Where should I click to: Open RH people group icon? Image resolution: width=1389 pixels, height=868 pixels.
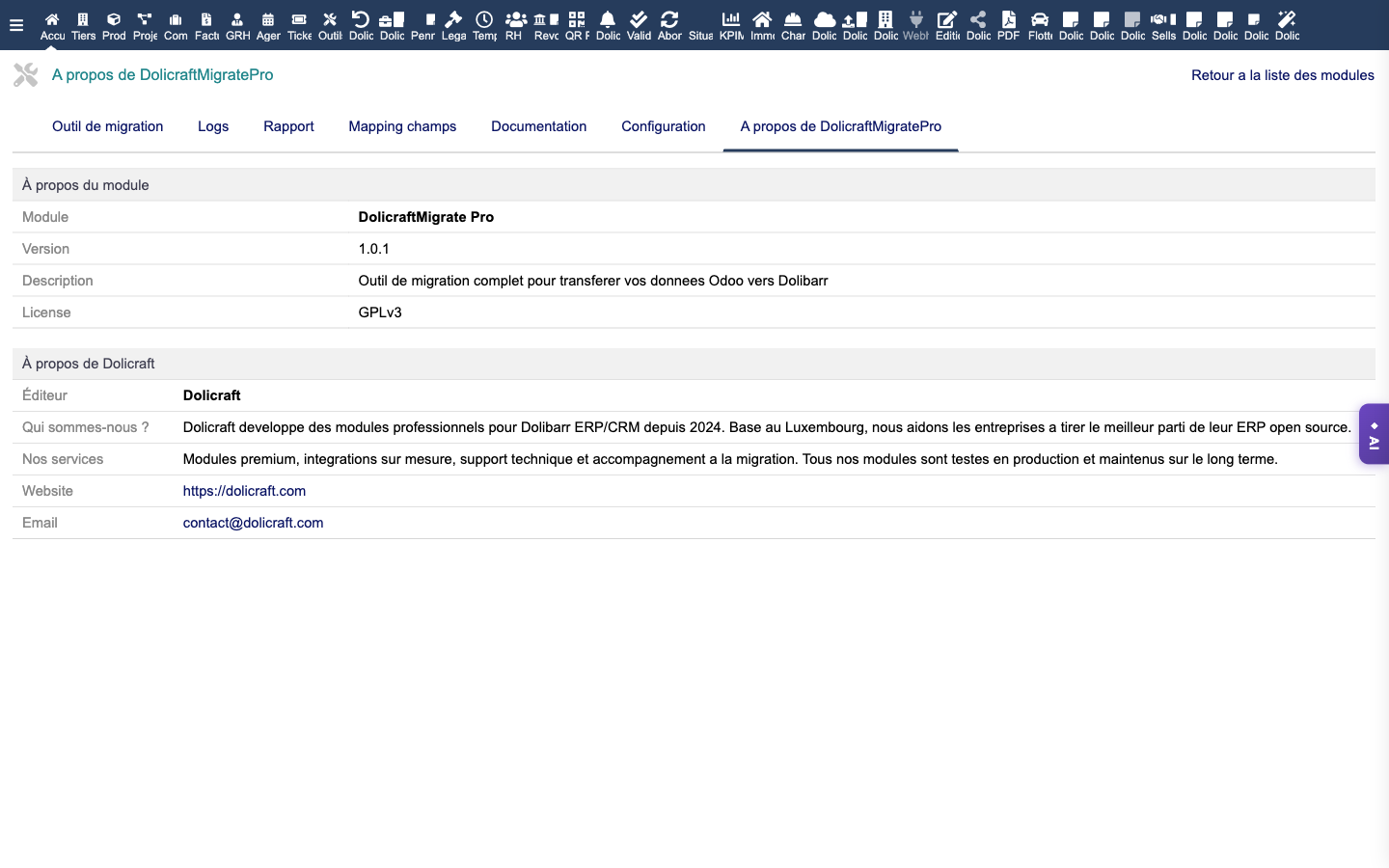515,19
